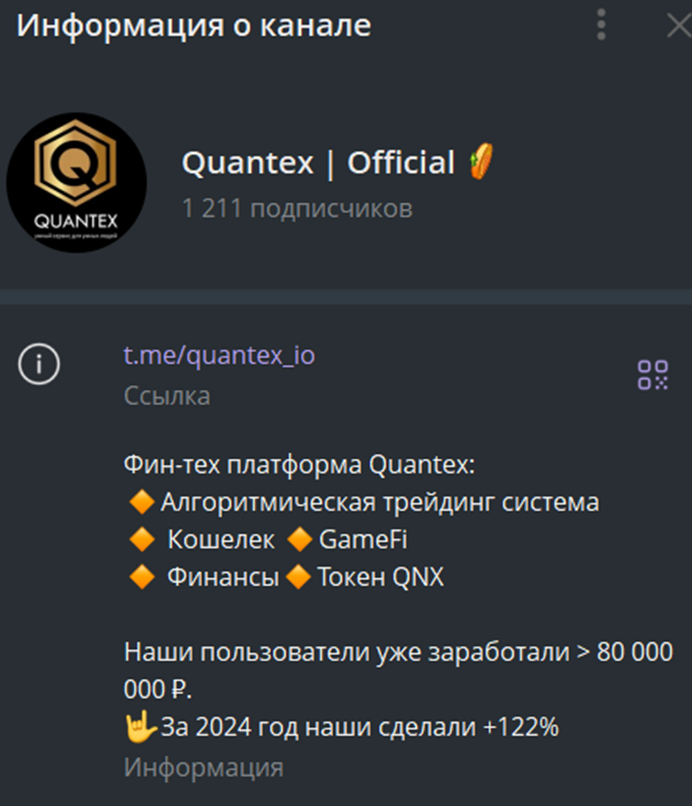Click the info circle icon
This screenshot has height=806, width=692.
pos(39,364)
